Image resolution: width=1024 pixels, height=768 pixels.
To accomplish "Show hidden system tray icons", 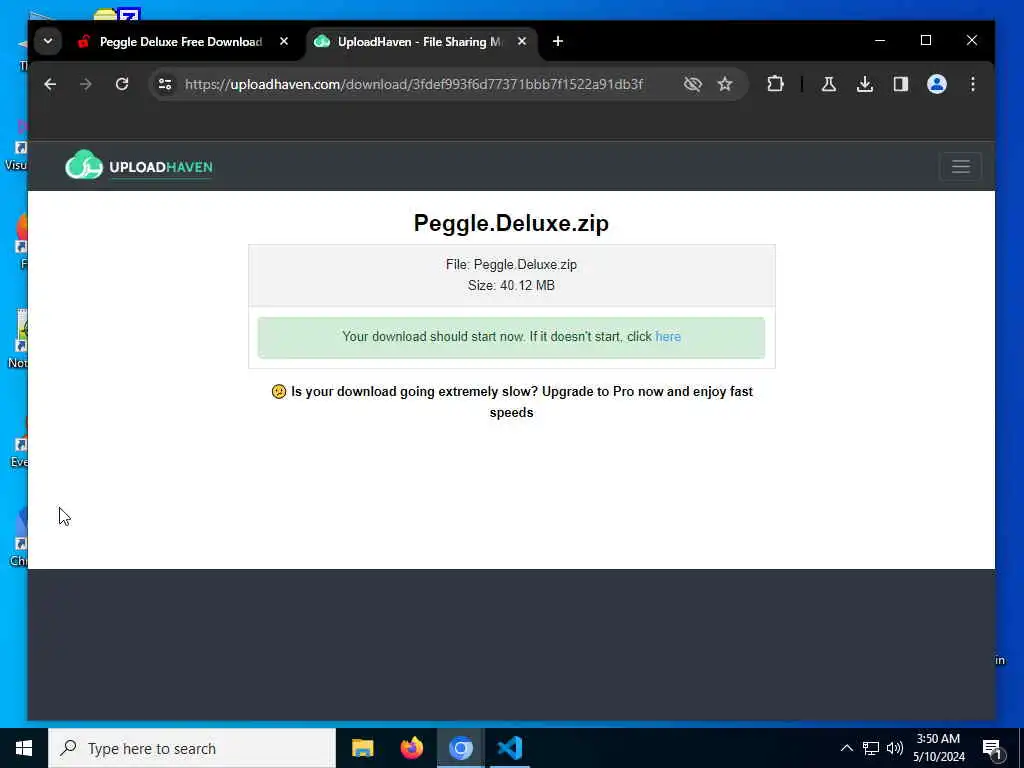I will (846, 748).
